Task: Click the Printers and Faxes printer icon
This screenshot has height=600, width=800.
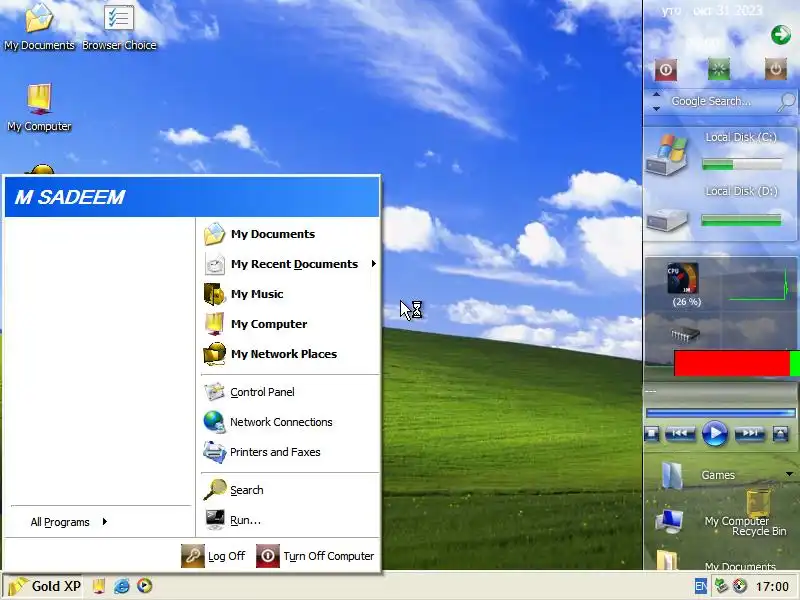Action: point(214,452)
